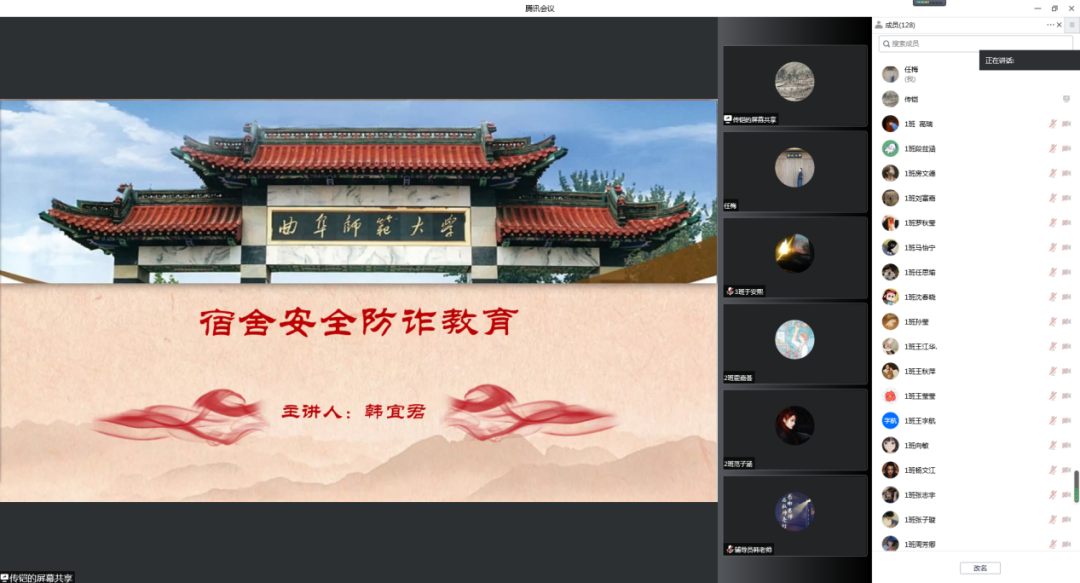The height and width of the screenshot is (583, 1080).
Task: Click the camera-off icon for 1班王秋萍
Action: pos(1066,371)
